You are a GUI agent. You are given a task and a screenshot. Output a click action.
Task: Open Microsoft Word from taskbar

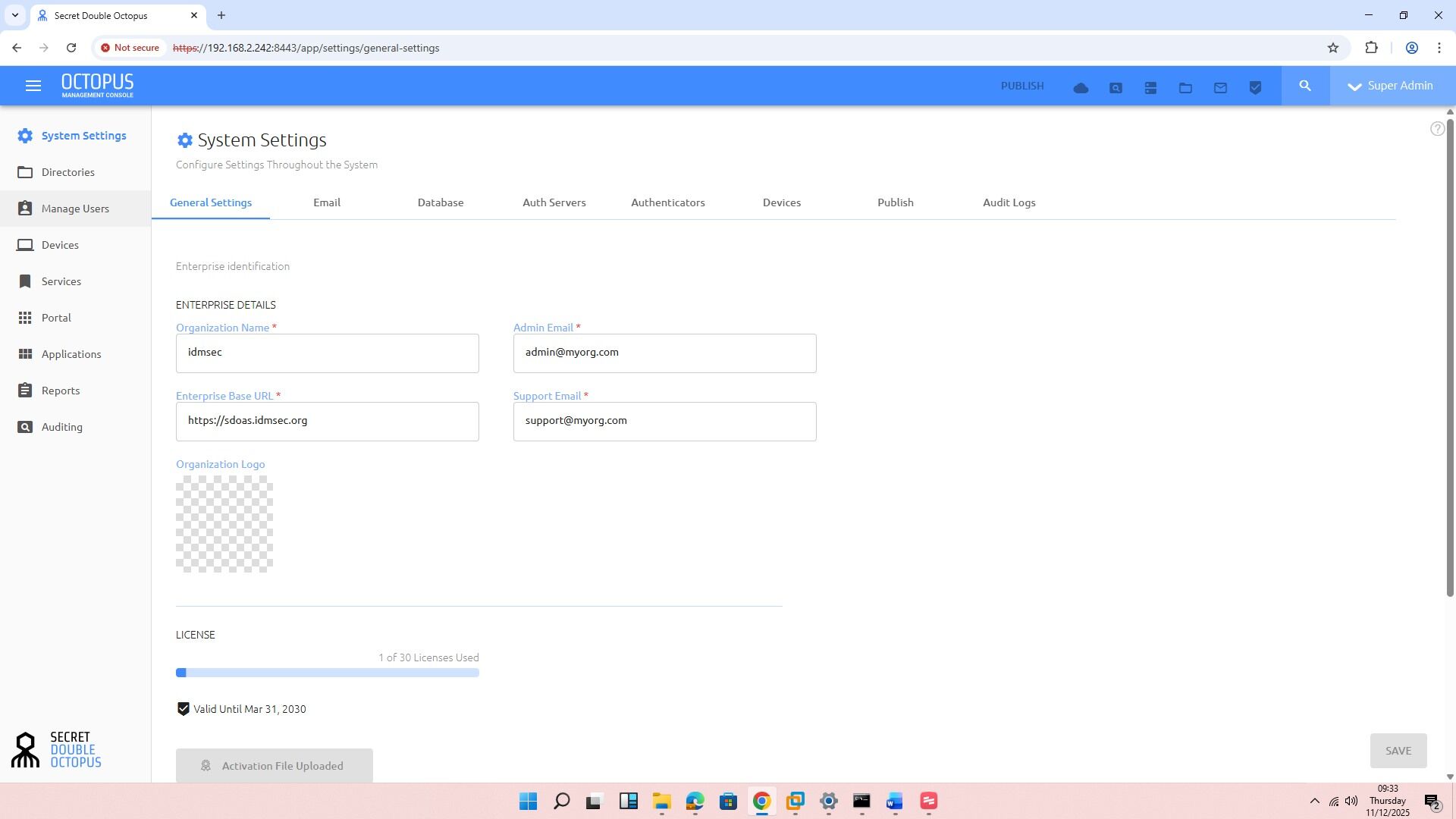(x=895, y=801)
